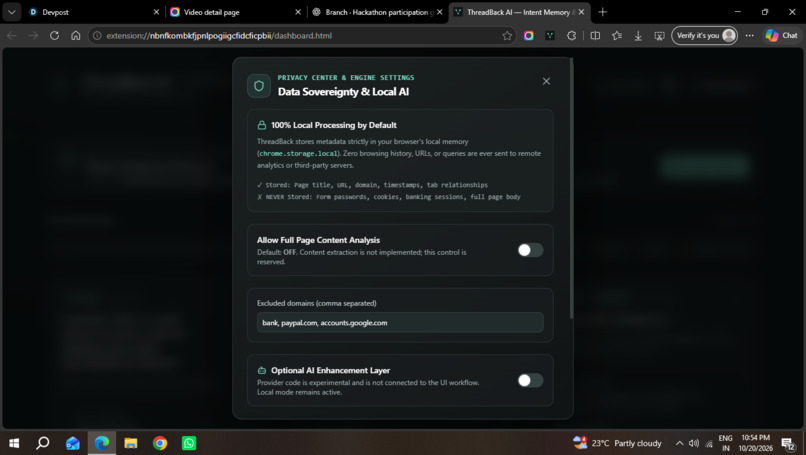
Task: Click the dialog's vertical scrollbar
Action: 571,188
